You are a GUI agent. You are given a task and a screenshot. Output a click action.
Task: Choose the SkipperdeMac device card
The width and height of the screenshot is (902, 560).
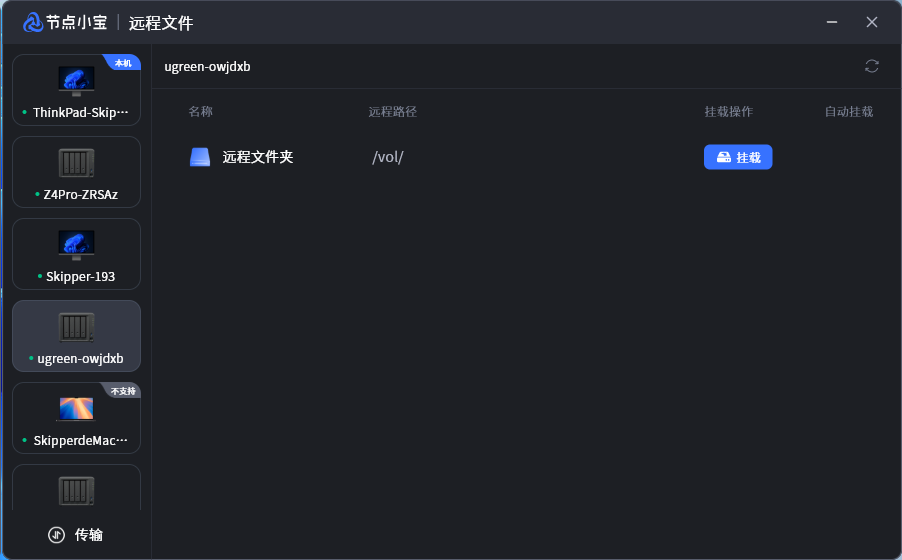tap(76, 418)
